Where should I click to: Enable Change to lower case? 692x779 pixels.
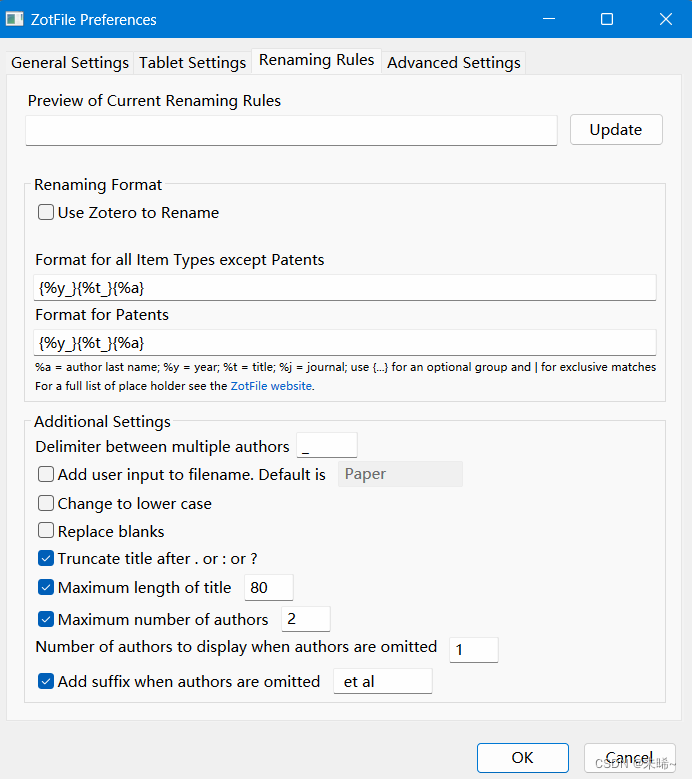(46, 503)
